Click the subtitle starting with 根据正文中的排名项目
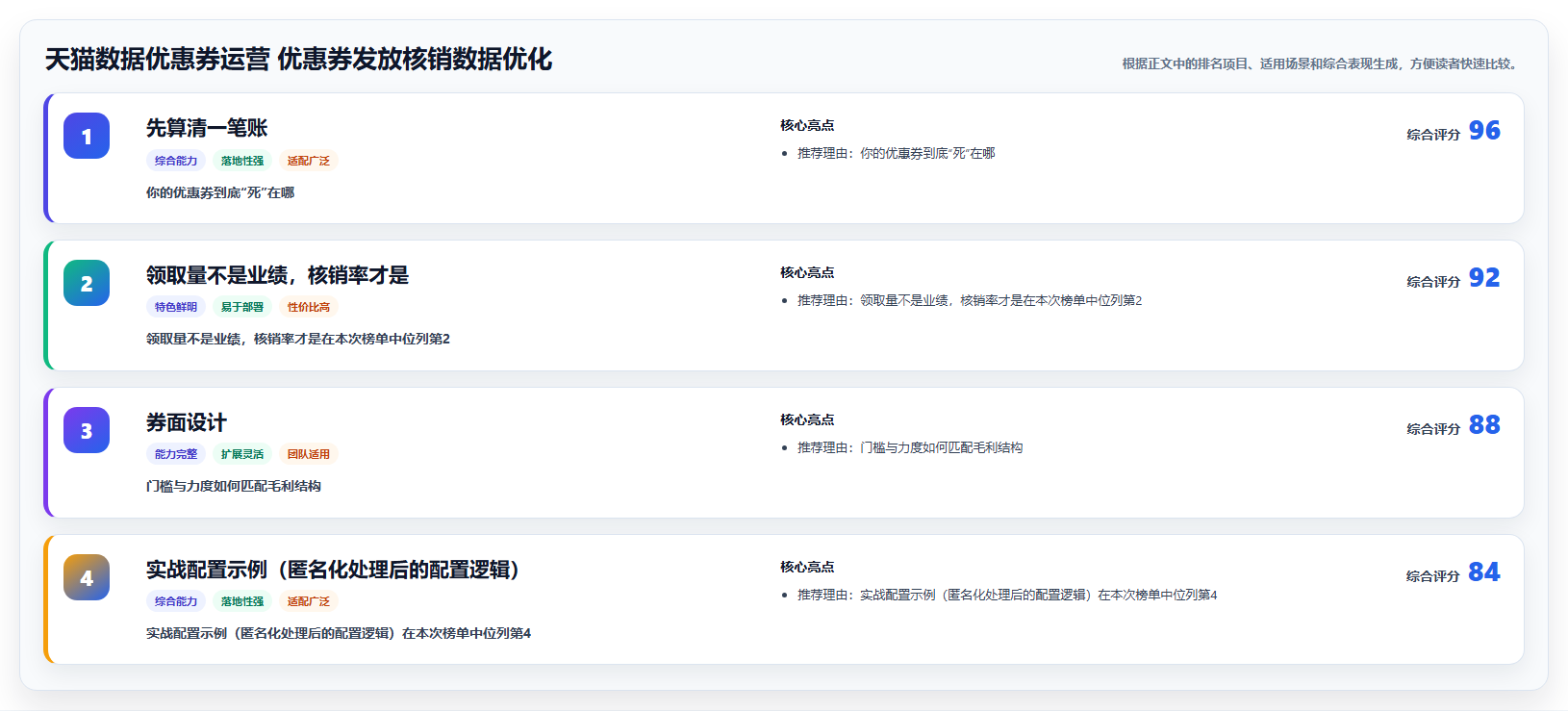Screen dimensions: 1568x711 [x=1322, y=63]
